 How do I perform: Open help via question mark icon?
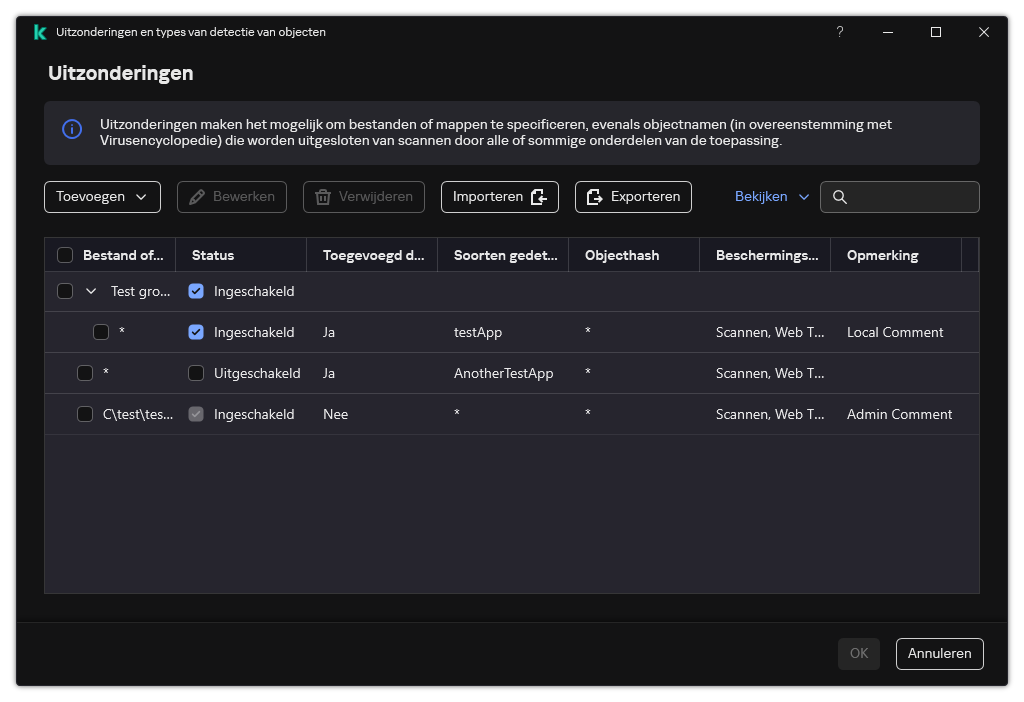pos(839,32)
